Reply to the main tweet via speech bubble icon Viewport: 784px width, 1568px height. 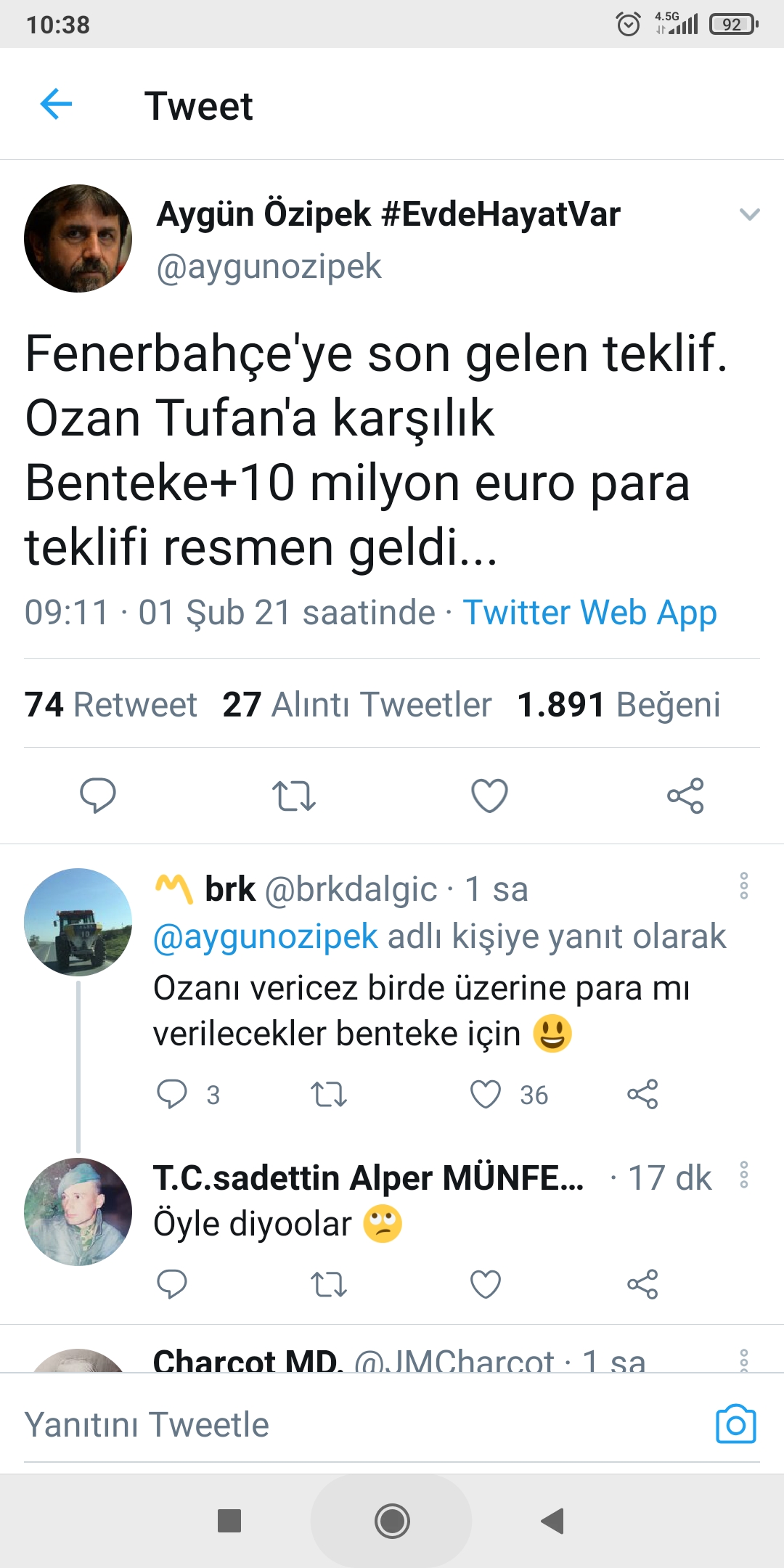coord(97,796)
